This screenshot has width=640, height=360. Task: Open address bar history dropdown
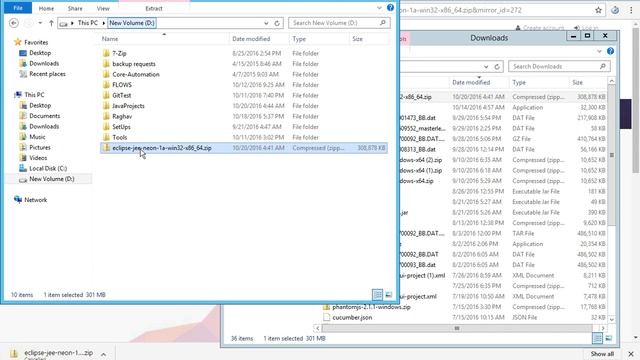click(266, 23)
